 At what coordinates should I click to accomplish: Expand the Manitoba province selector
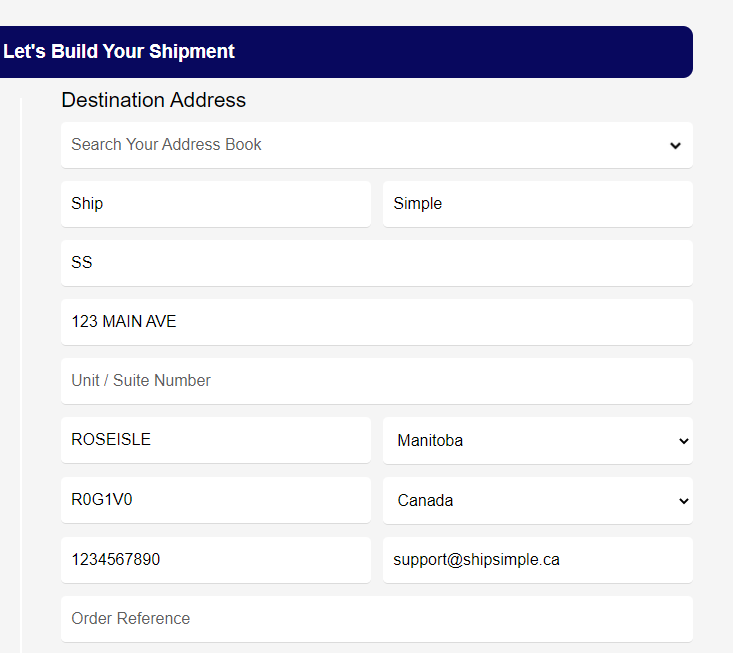tap(538, 440)
